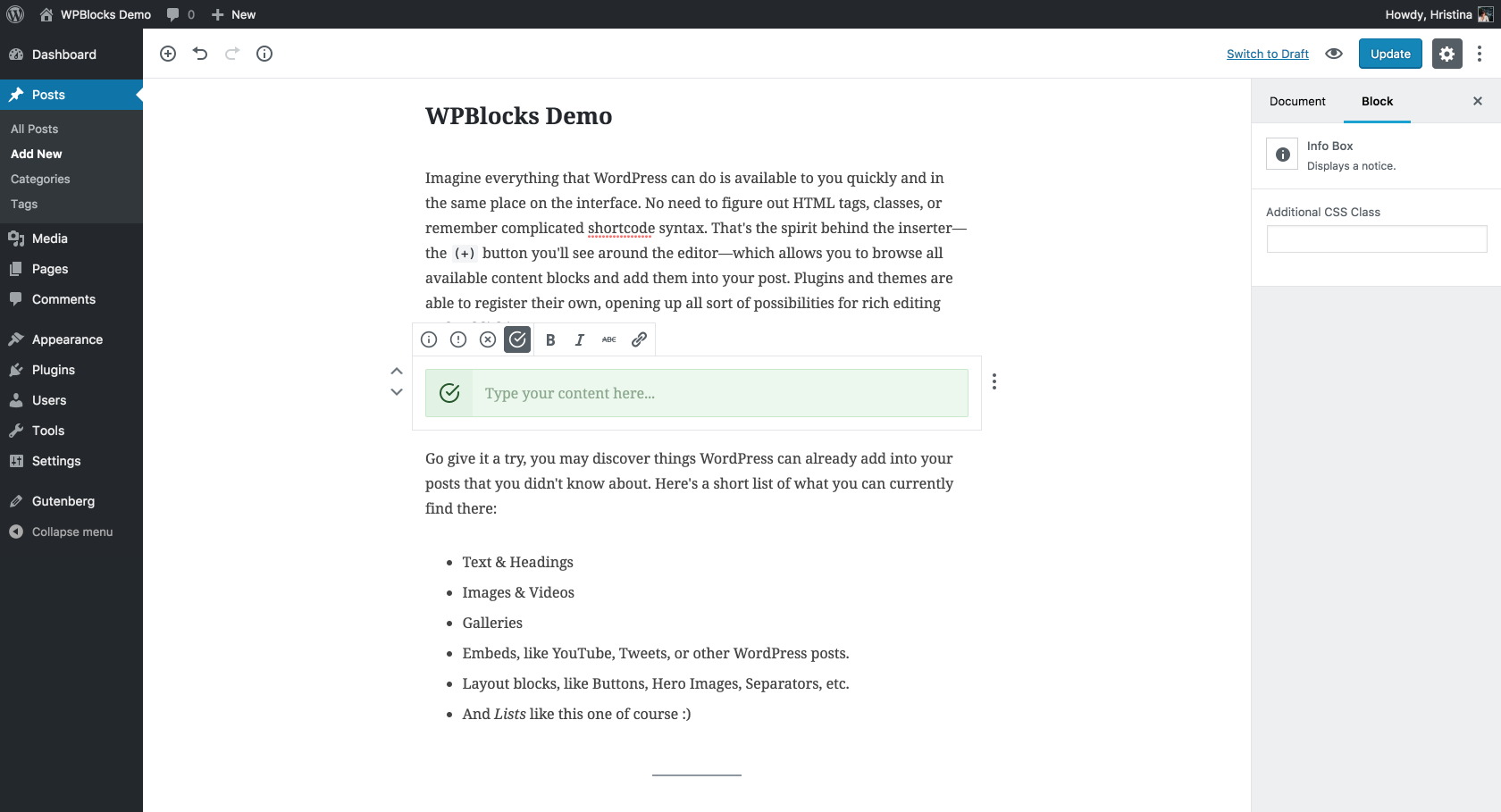Viewport: 1501px width, 812px height.
Task: Open the Pages menu
Action: [71, 269]
